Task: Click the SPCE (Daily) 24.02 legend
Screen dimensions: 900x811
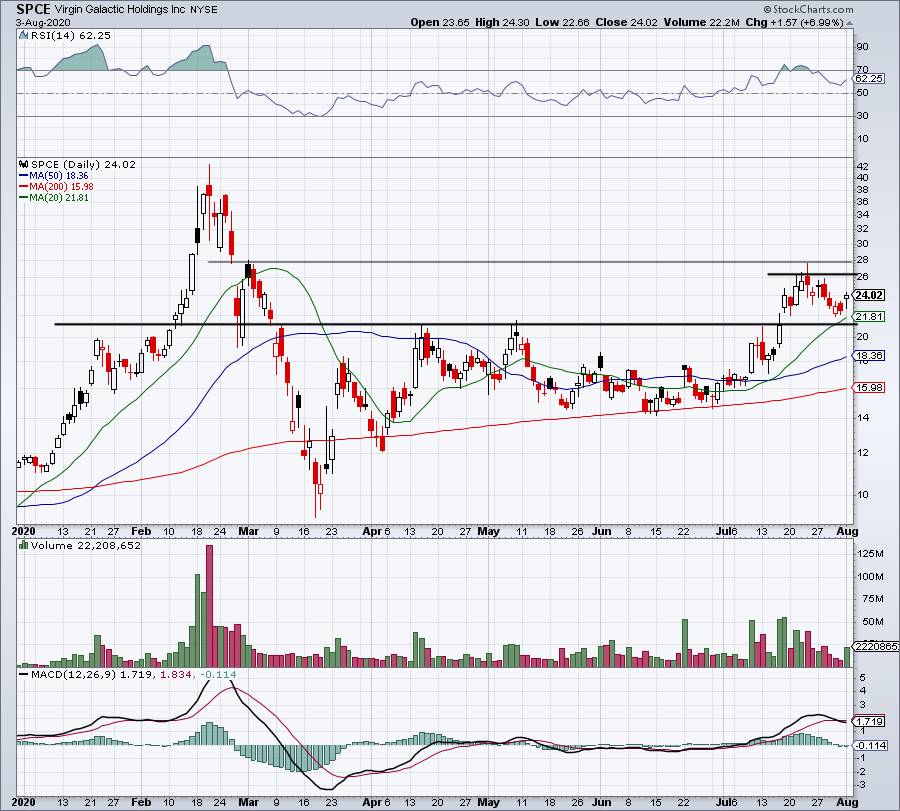Action: pyautogui.click(x=83, y=165)
